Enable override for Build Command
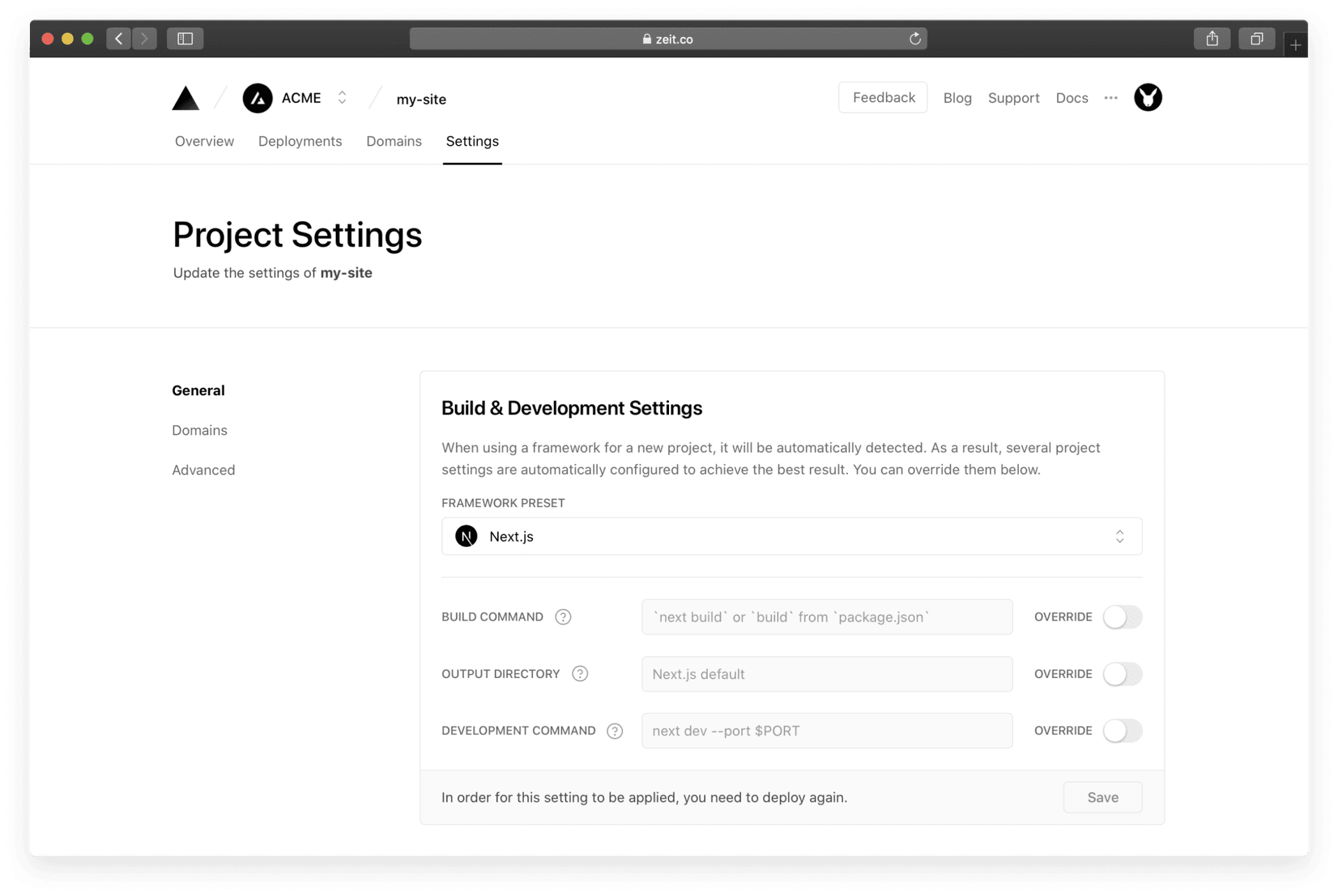1338x896 pixels. [x=1122, y=617]
